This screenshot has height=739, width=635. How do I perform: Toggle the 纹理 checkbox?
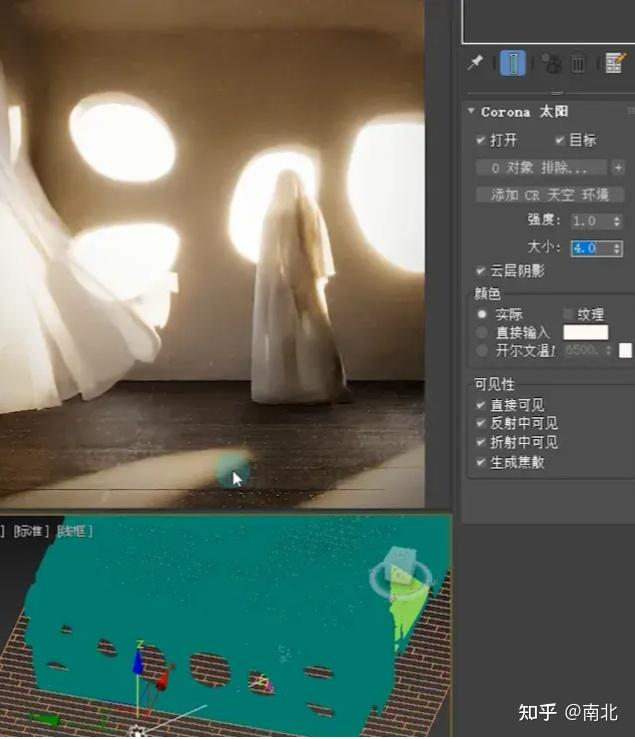click(568, 314)
